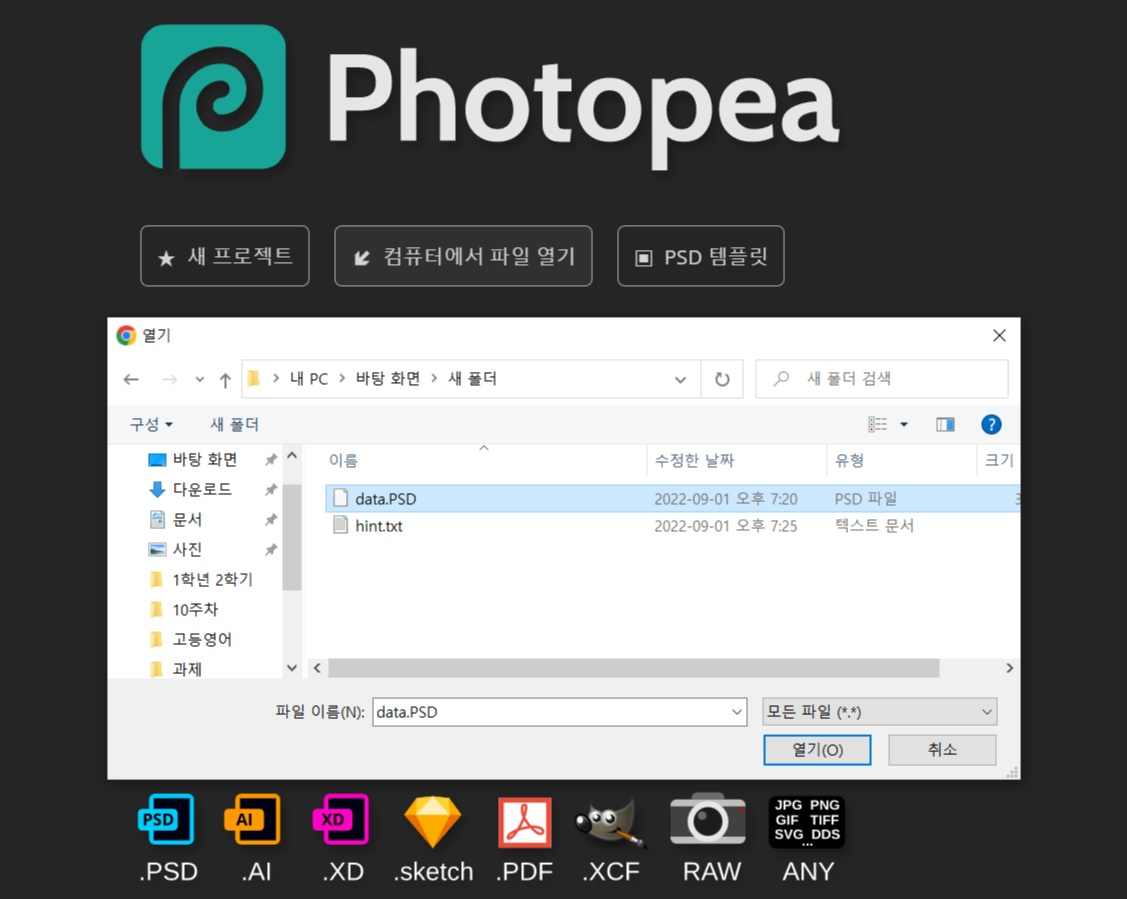Screen dimensions: 1127x899
Task: Click the pin beside 바탕 화면
Action: coord(271,459)
